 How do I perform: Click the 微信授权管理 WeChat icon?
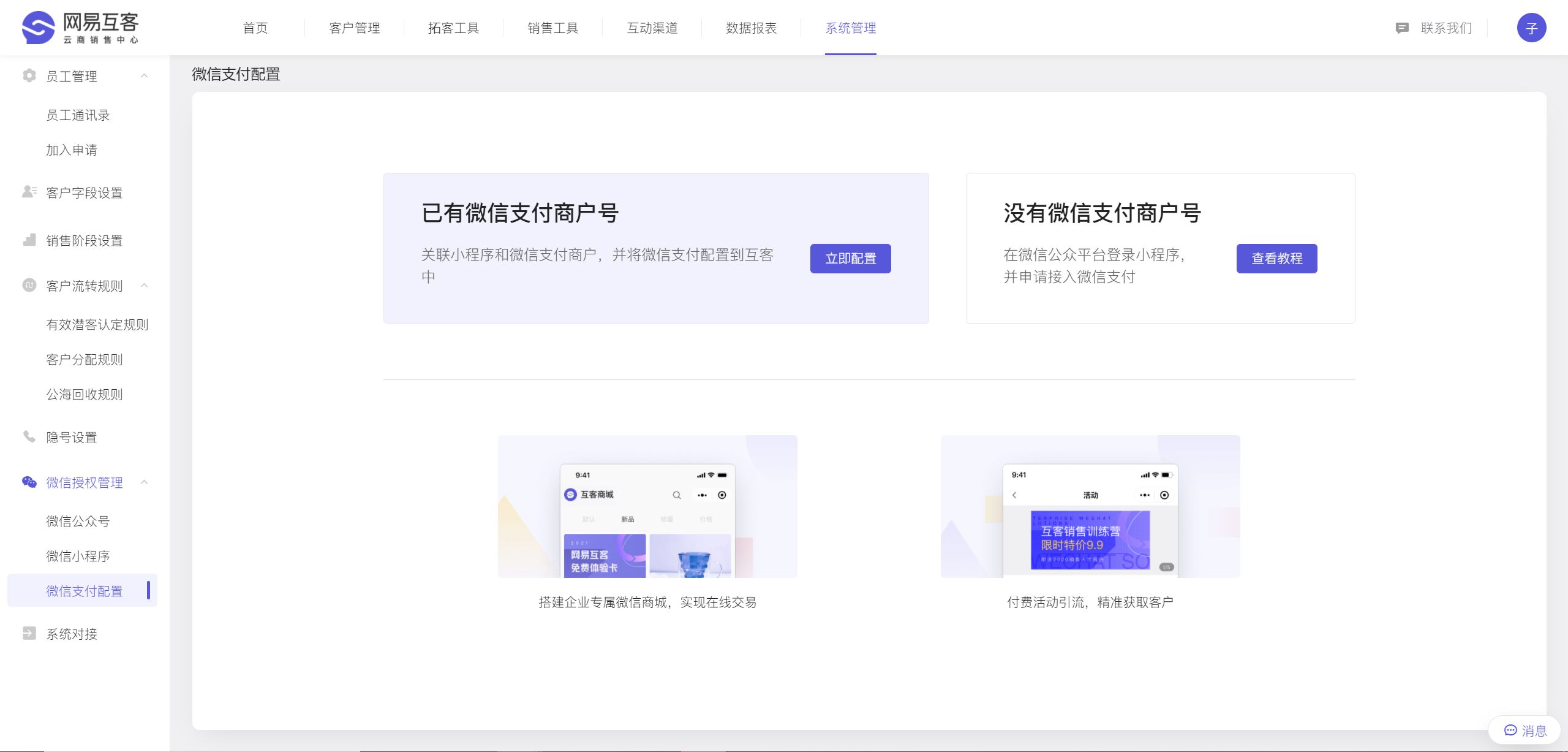[29, 482]
